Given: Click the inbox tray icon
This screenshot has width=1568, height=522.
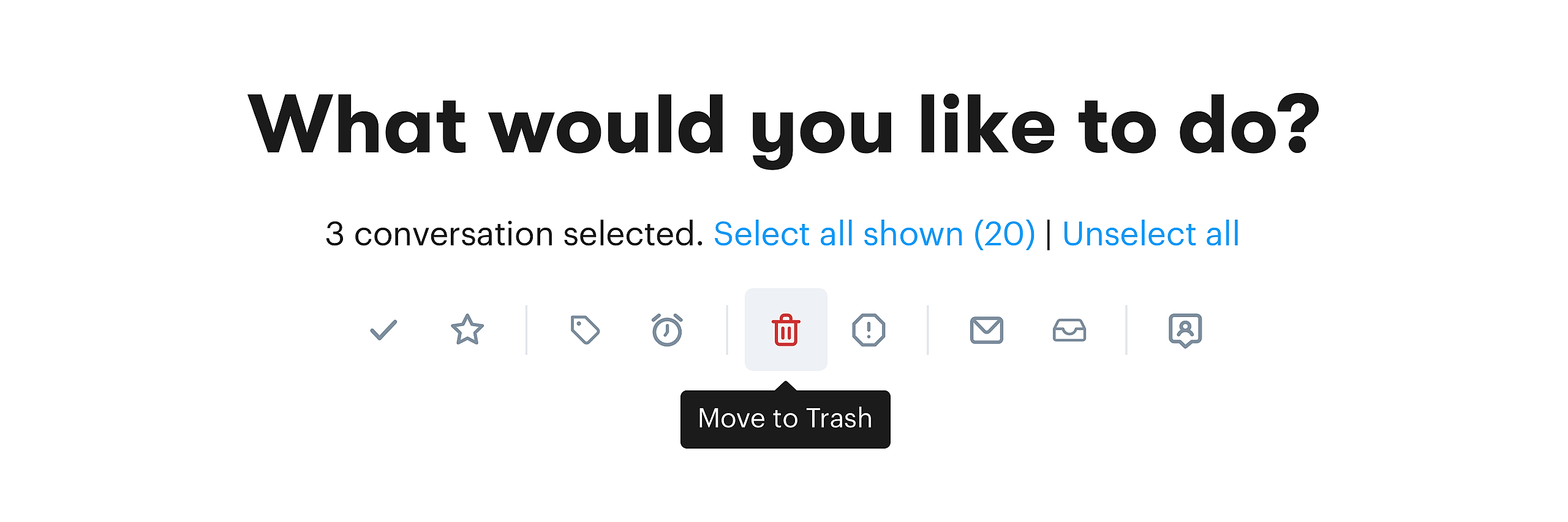Looking at the screenshot, I should (x=1069, y=330).
